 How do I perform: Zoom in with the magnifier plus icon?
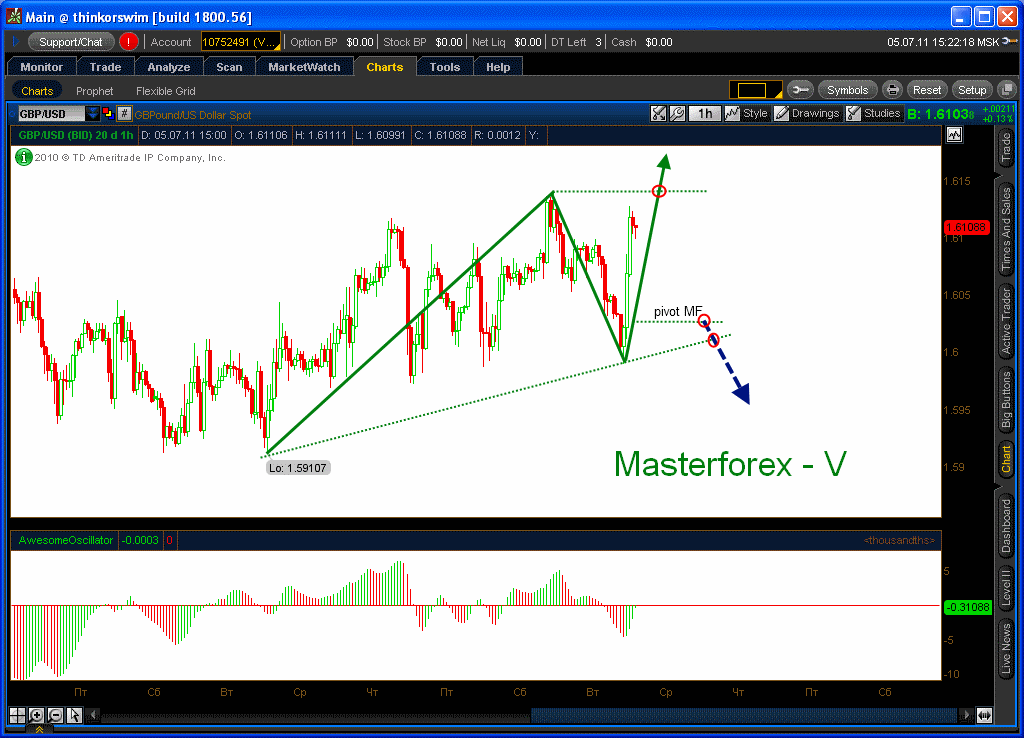36,715
